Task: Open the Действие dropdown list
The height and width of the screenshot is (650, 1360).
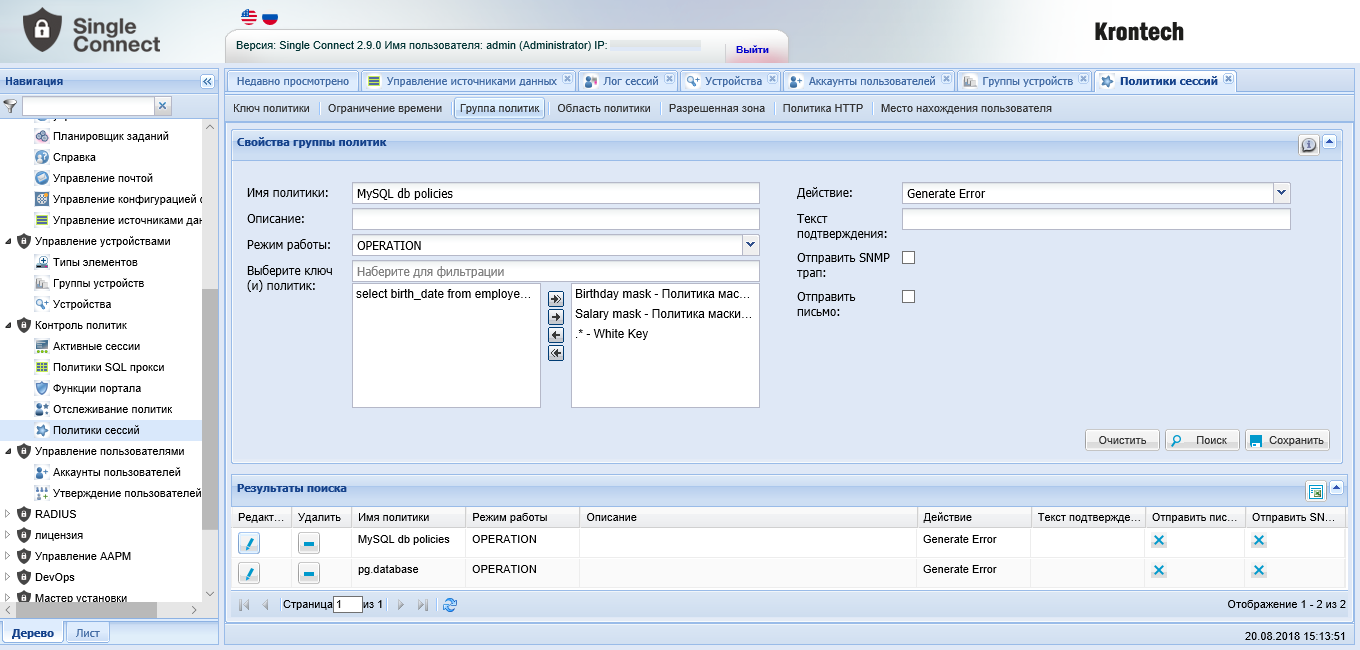Action: [x=1281, y=193]
